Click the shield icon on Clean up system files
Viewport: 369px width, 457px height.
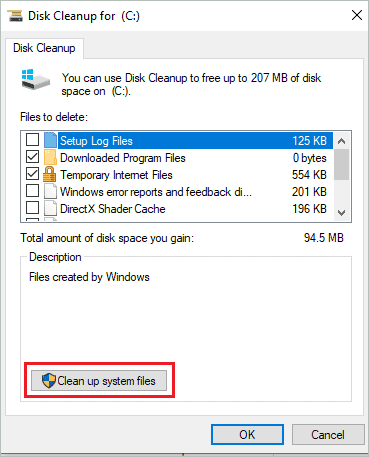(49, 380)
